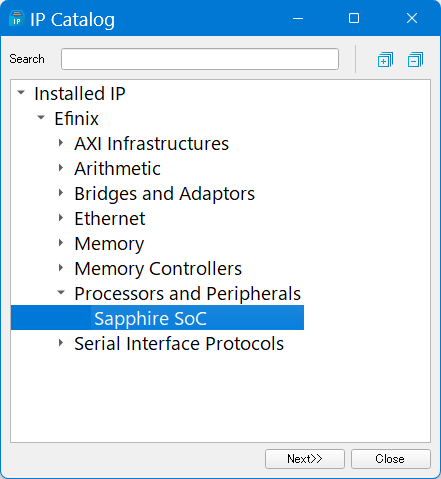Expand the Arithmetic category arrow
Screen dimensions: 441x479
61,168
